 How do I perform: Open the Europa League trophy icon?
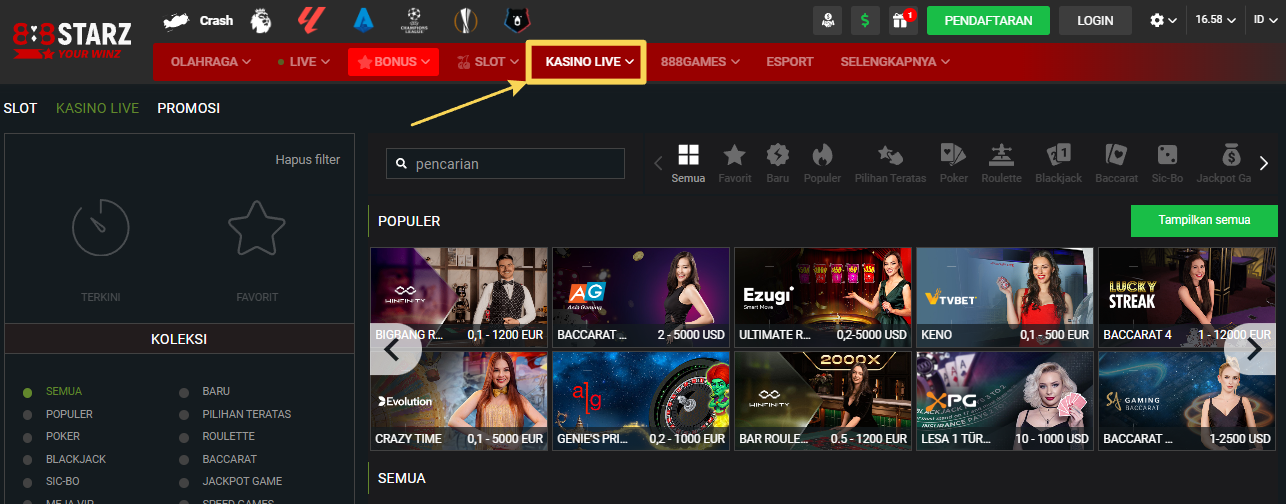465,19
